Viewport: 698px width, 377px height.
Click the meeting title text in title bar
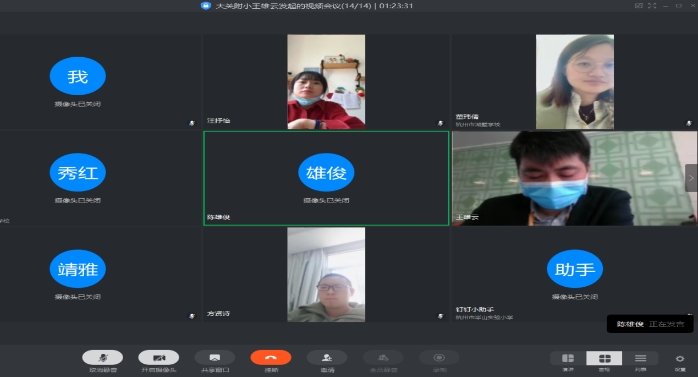click(x=314, y=6)
